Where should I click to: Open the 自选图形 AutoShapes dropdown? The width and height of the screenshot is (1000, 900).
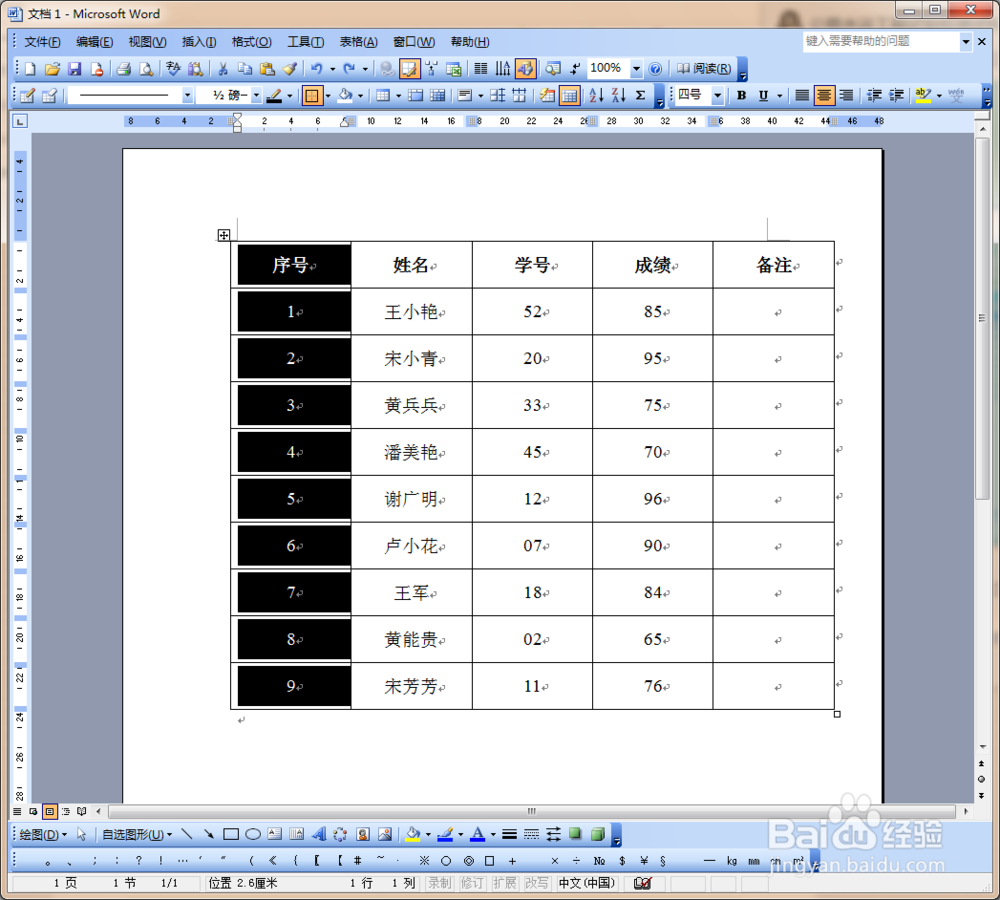point(136,834)
